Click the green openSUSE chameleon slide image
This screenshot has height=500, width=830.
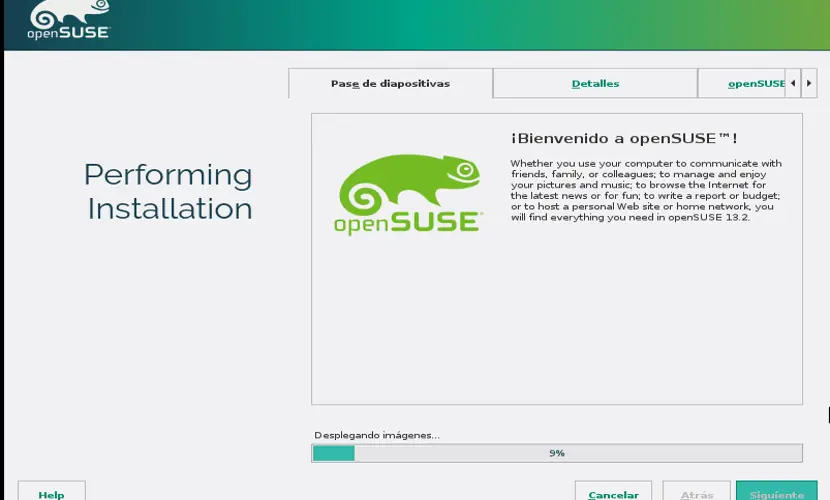407,194
